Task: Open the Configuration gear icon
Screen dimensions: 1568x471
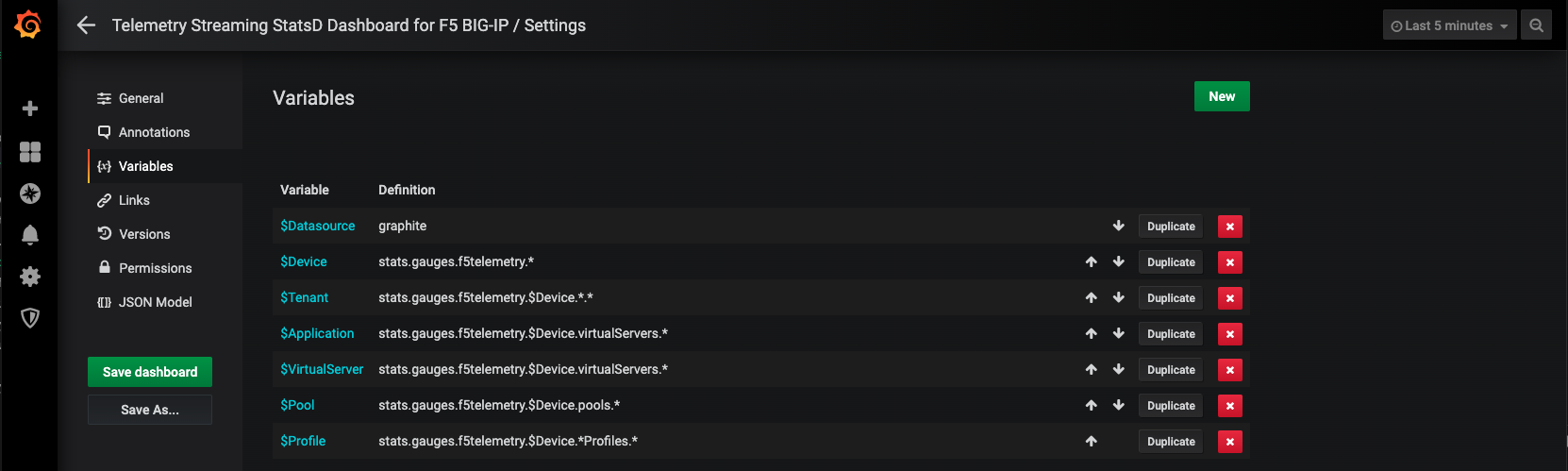Action: pyautogui.click(x=30, y=277)
